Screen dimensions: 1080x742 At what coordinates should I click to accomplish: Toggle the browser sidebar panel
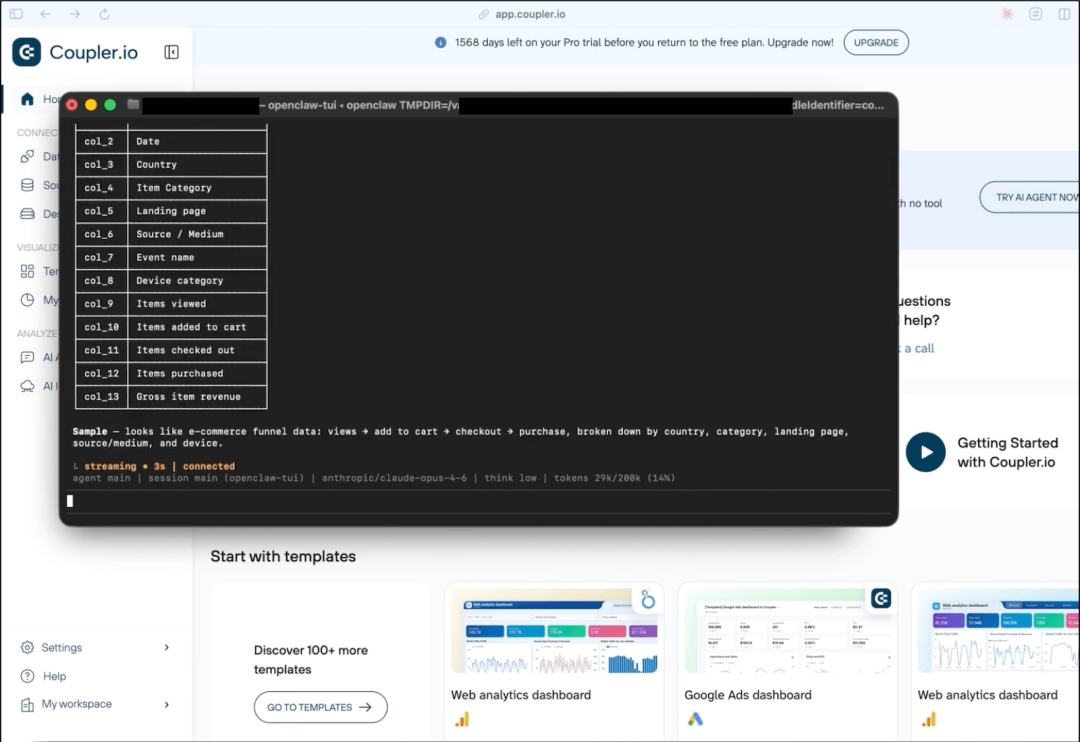pos(16,14)
